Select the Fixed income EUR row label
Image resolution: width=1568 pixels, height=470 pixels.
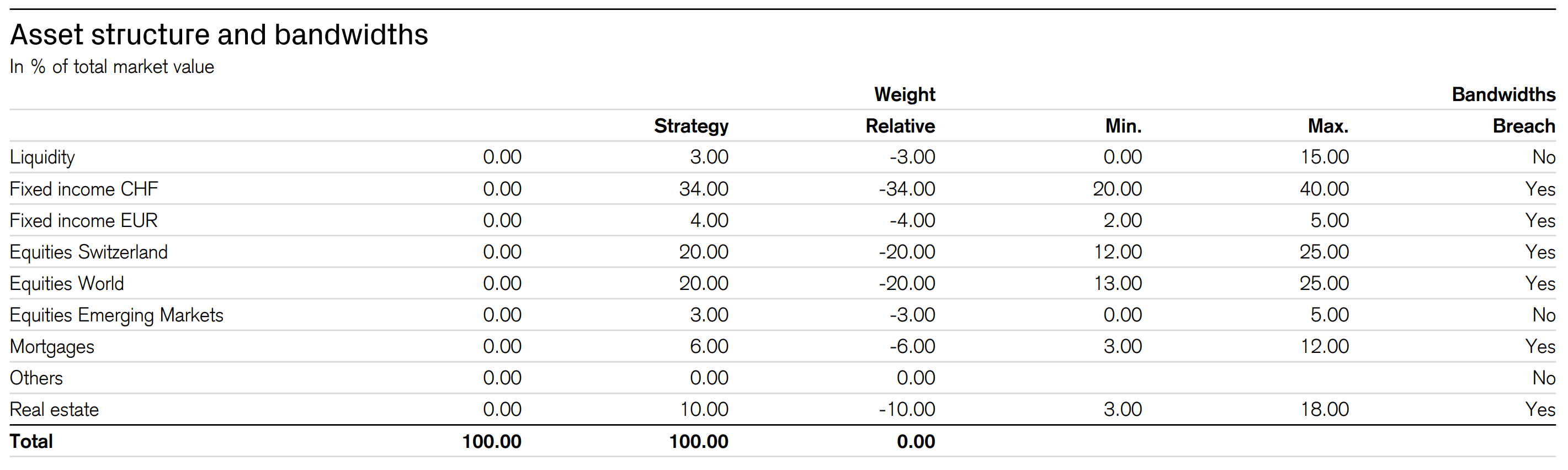tap(84, 220)
